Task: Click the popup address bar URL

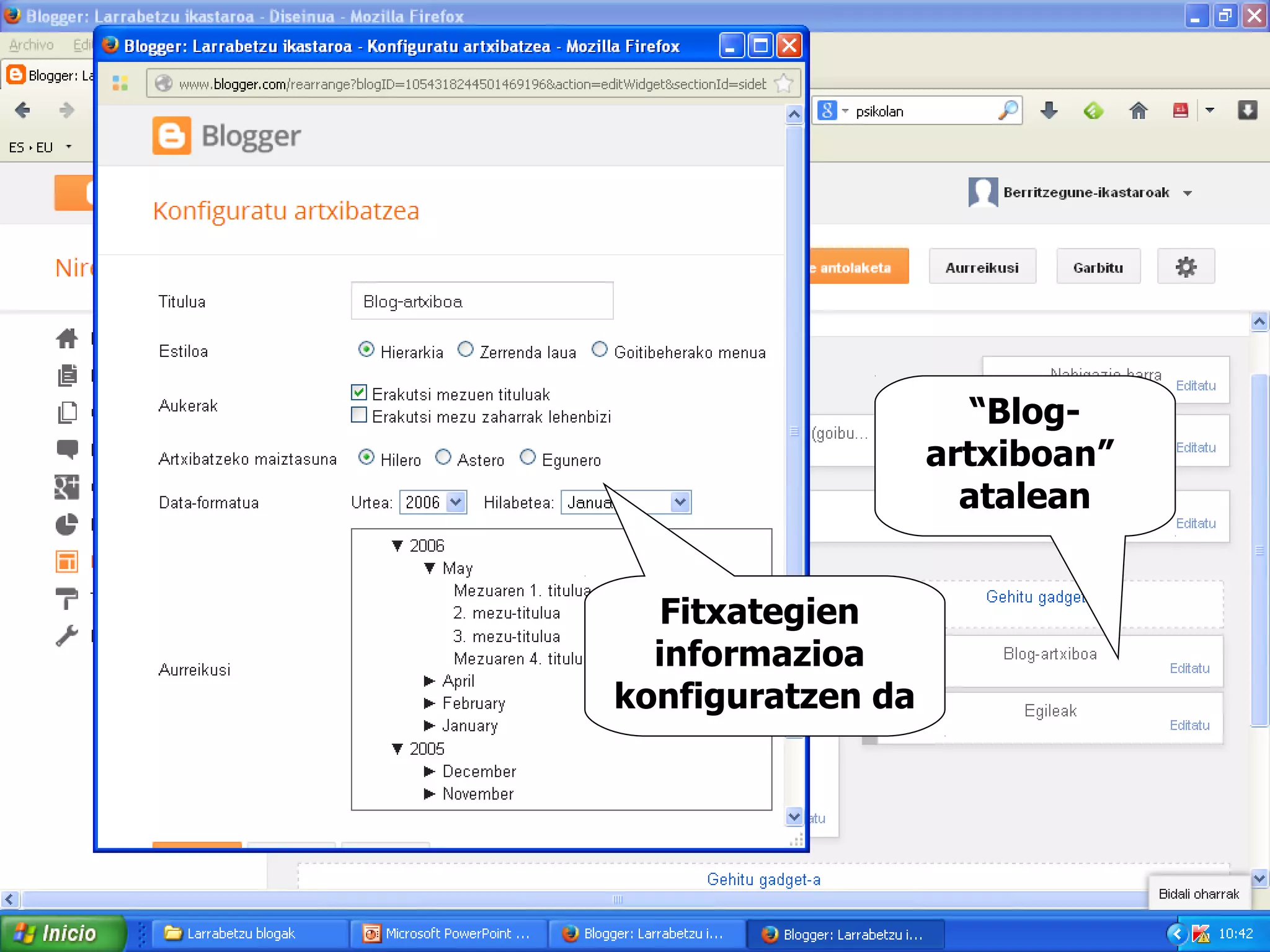Action: 473,84
